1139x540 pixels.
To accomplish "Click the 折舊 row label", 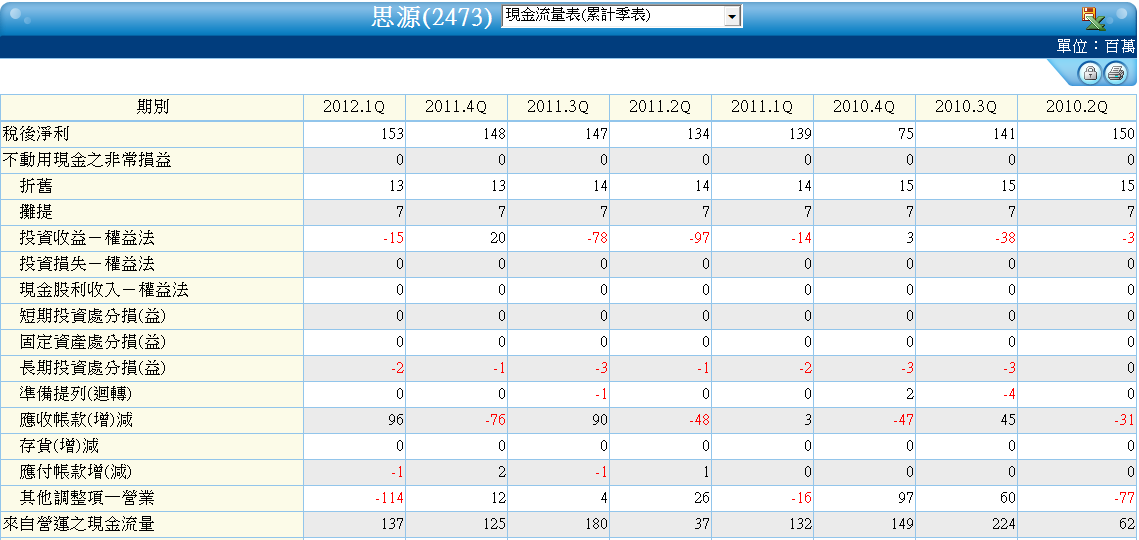I will (x=36, y=186).
